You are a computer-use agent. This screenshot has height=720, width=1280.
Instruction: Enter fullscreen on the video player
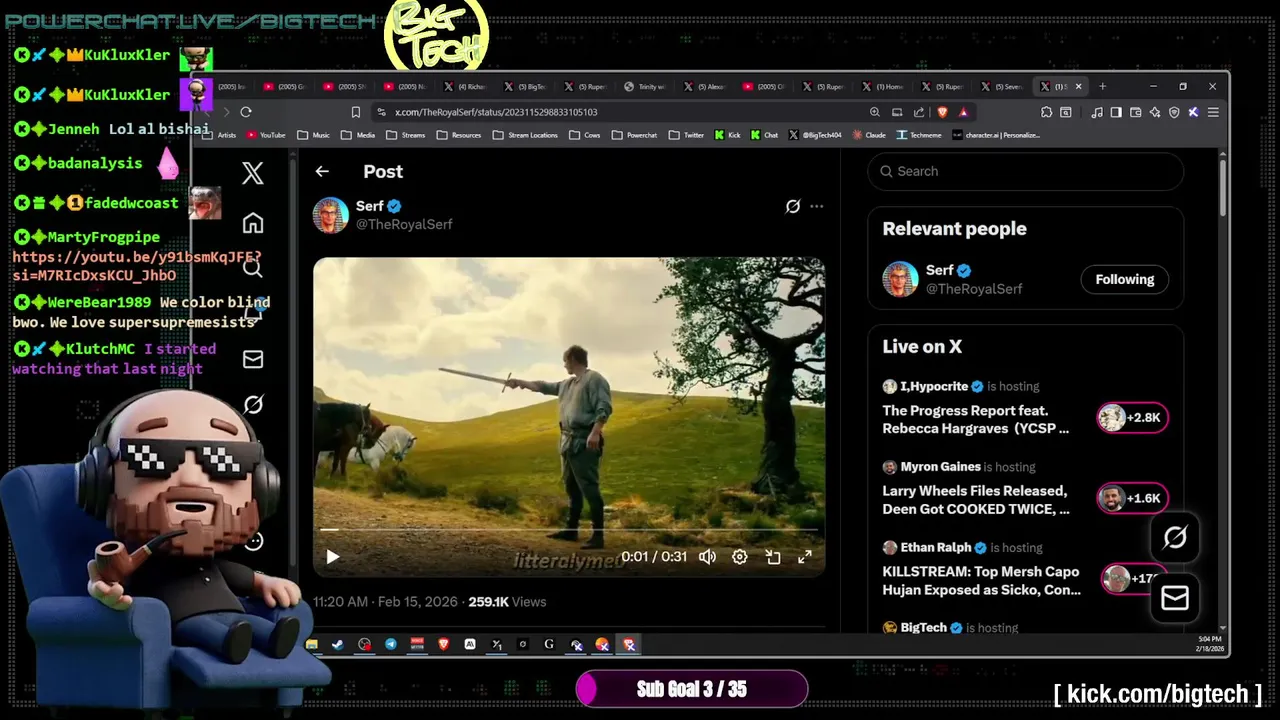(x=805, y=557)
